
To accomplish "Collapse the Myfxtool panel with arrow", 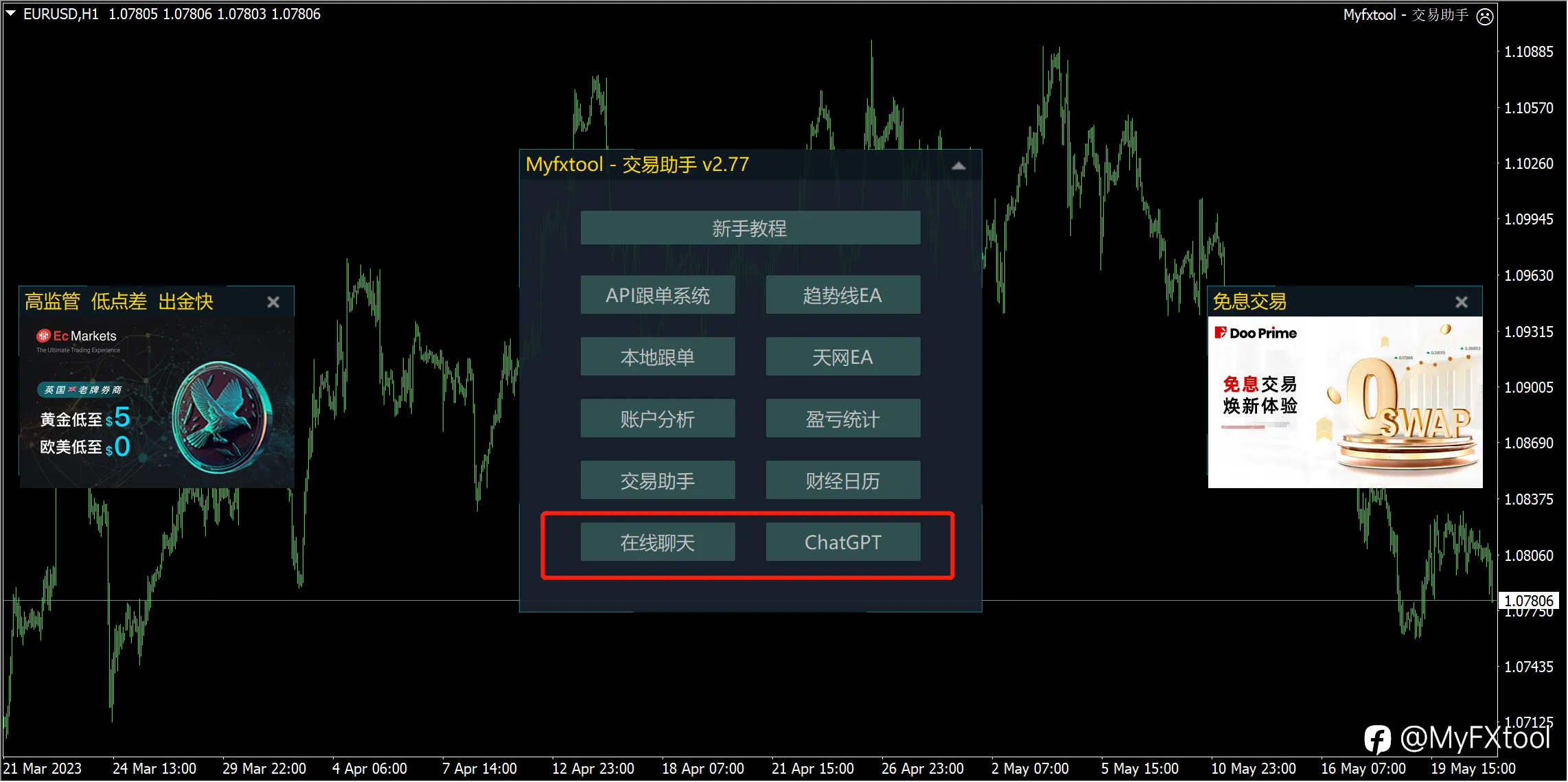I will pyautogui.click(x=958, y=165).
